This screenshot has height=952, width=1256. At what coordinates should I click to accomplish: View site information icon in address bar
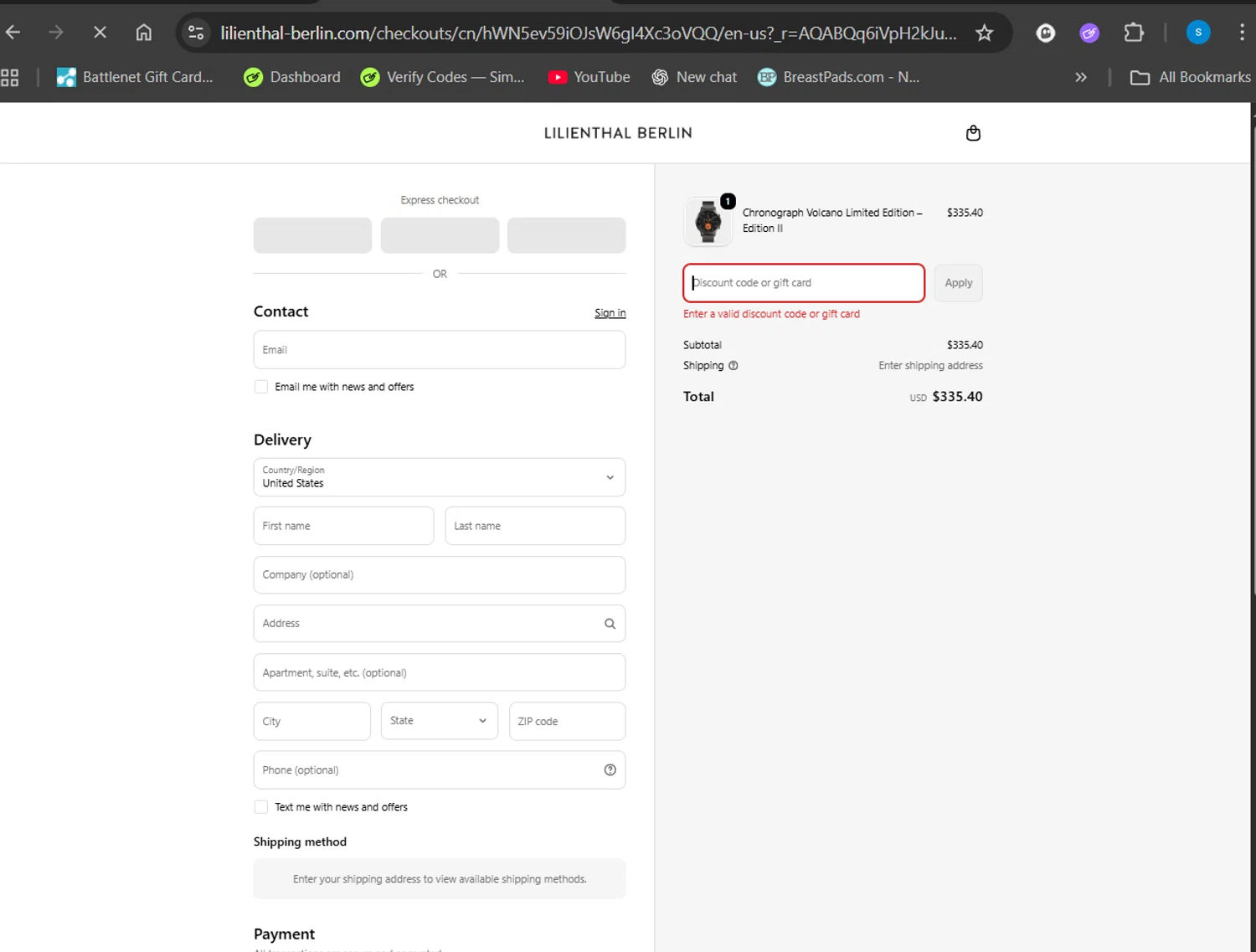196,33
